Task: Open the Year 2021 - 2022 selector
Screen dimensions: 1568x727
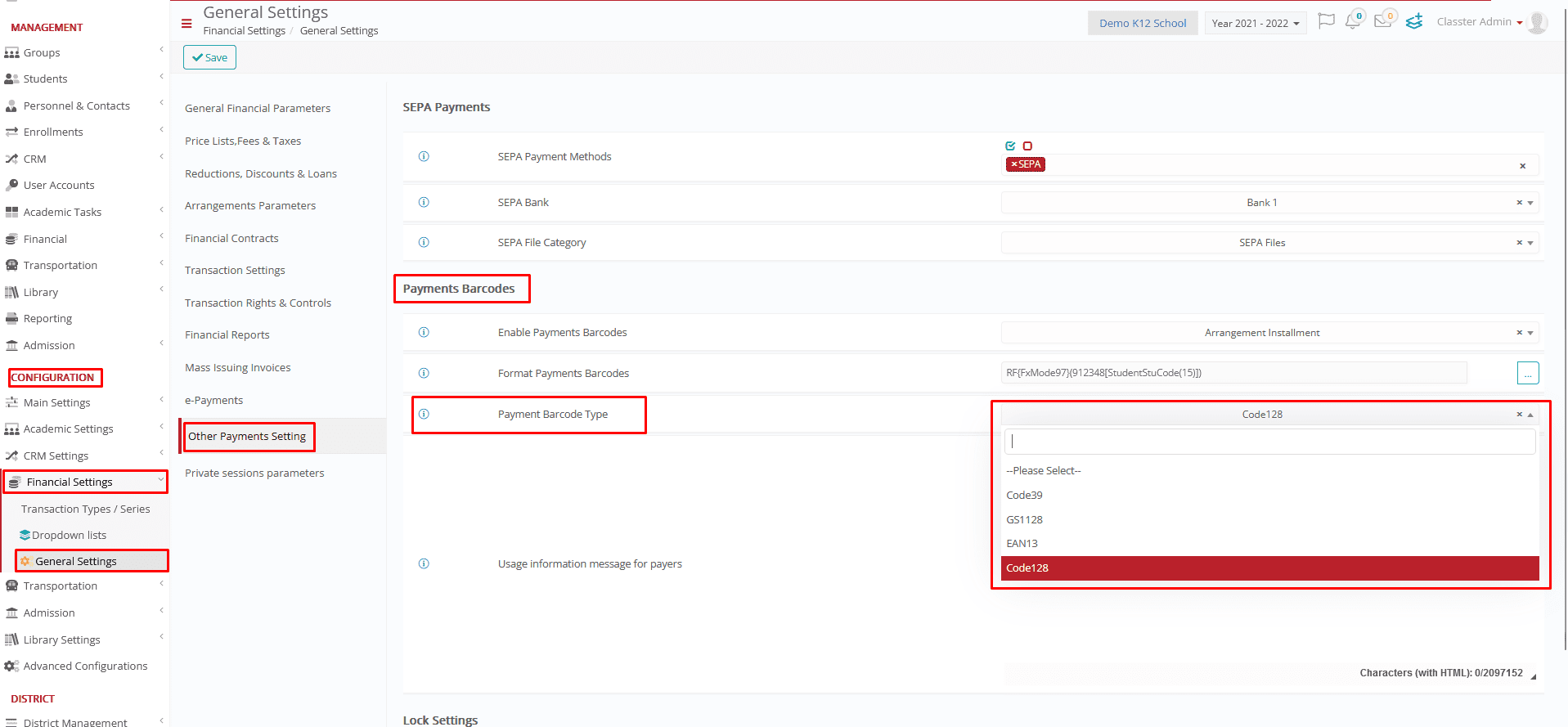Action: (1255, 23)
